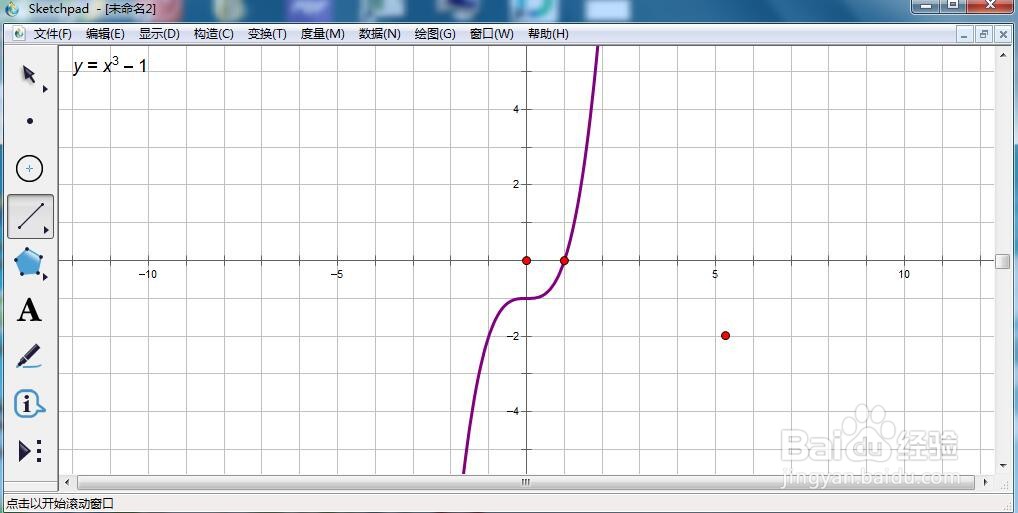Click the vertical scrollbar up arrow
1018x513 pixels.
tap(1002, 56)
